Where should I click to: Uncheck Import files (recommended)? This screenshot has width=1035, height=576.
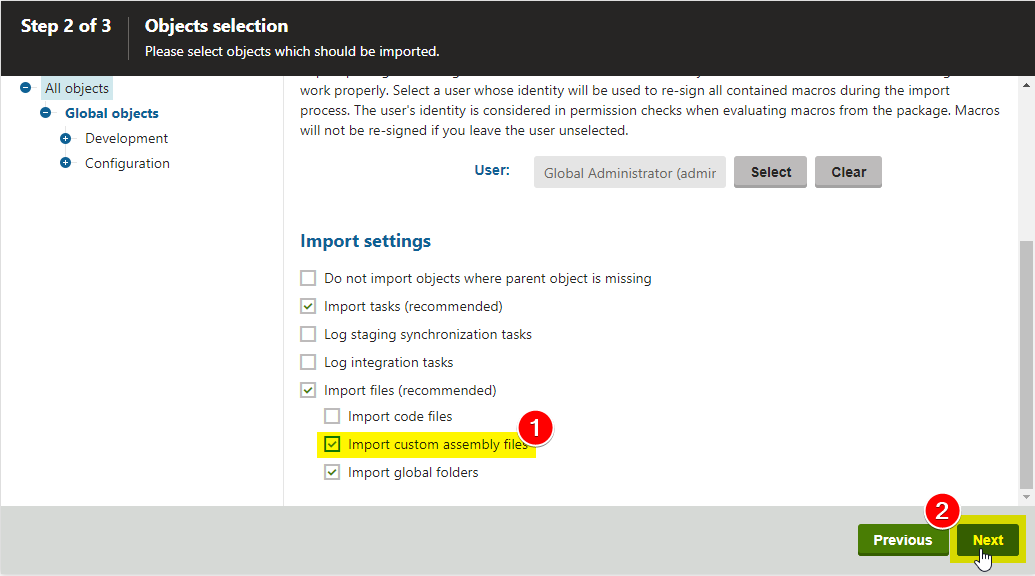click(308, 390)
